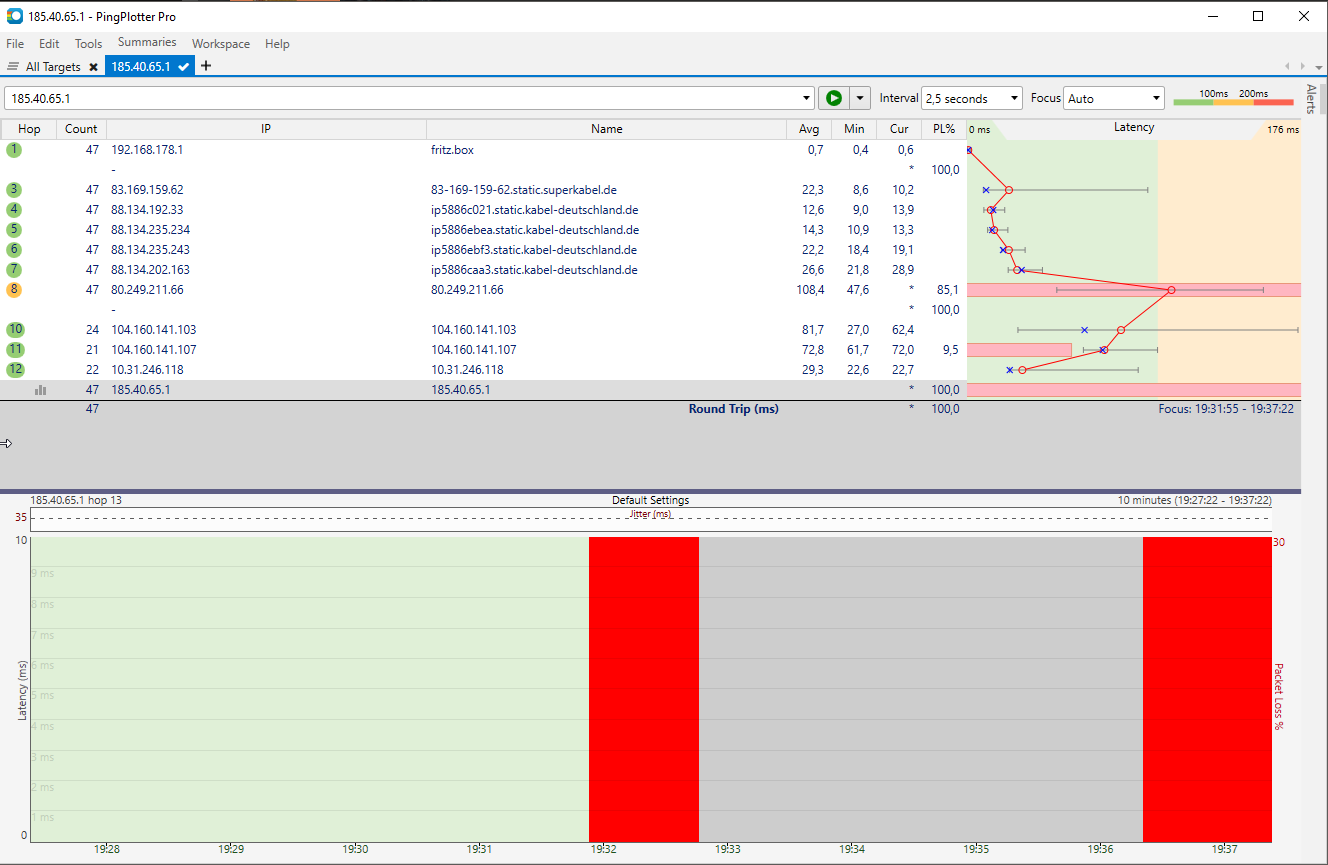Add a new target tab with plus icon
The height and width of the screenshot is (865, 1328).
(206, 66)
